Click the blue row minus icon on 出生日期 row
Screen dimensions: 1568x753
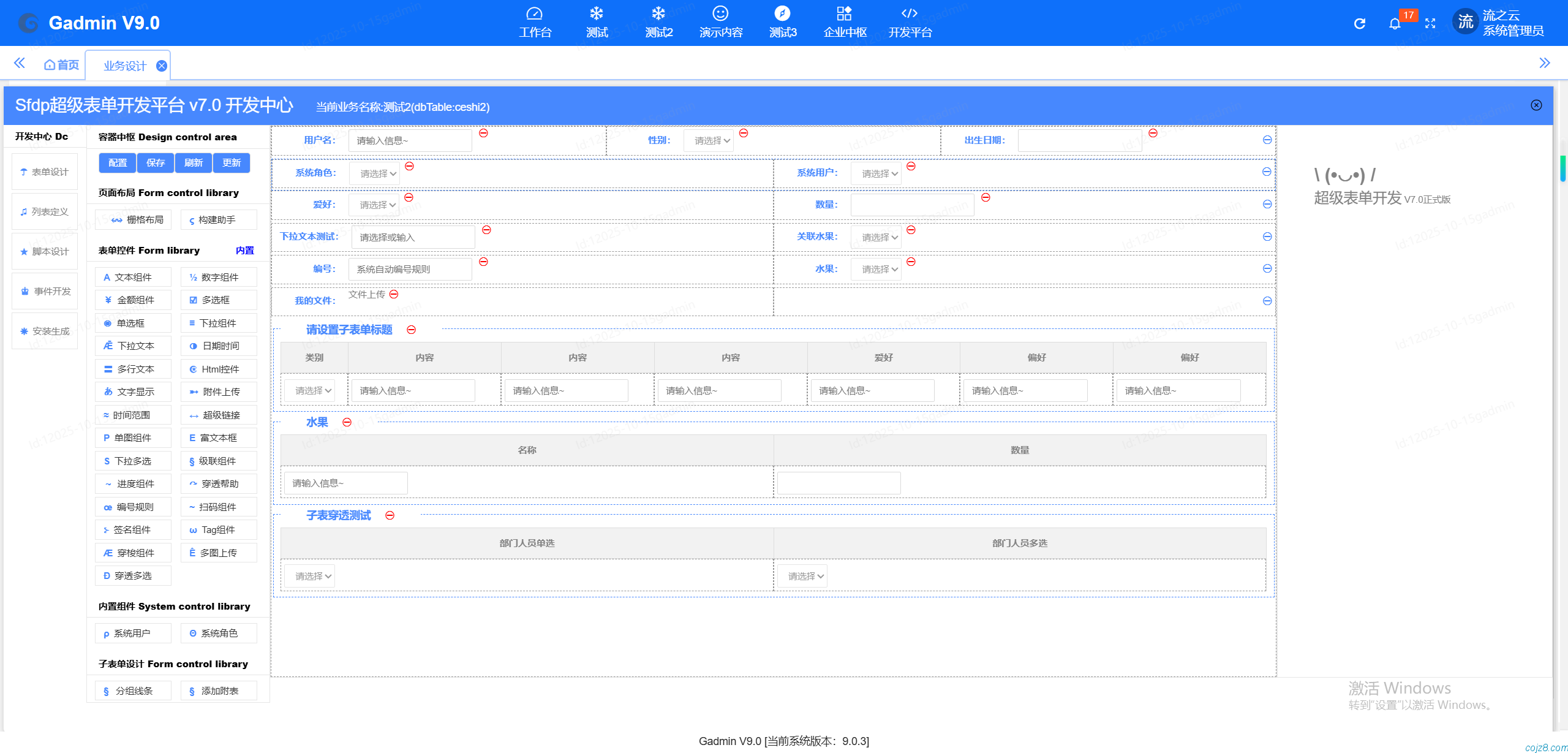click(x=1267, y=140)
